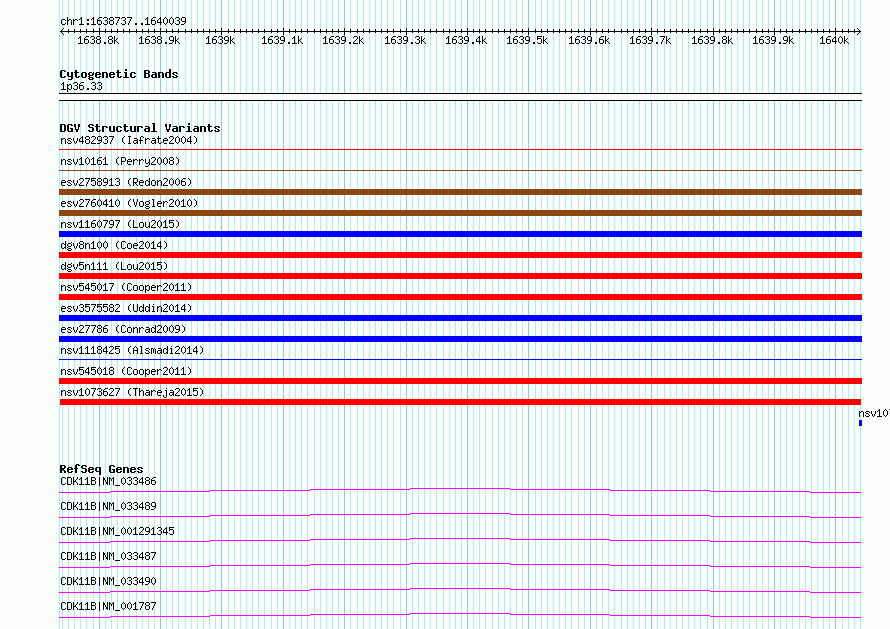Image resolution: width=890 pixels, height=629 pixels.
Task: Open variant esv27786 (Conrad2009) label
Action: tap(123, 329)
